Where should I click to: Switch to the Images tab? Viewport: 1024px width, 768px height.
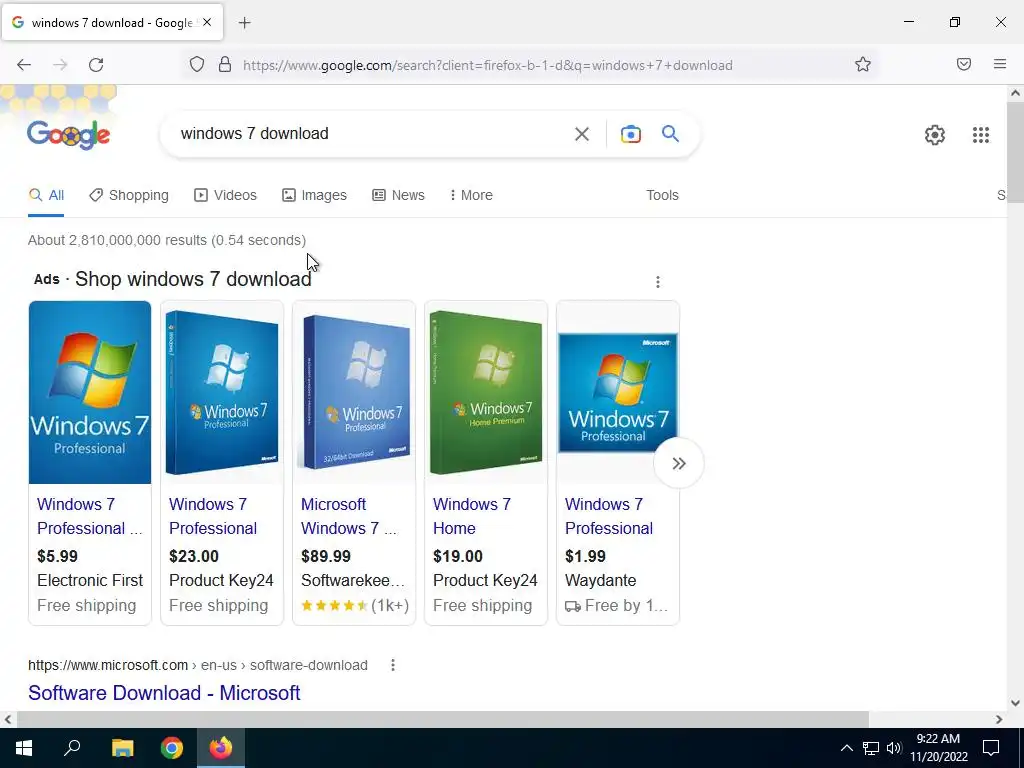314,195
